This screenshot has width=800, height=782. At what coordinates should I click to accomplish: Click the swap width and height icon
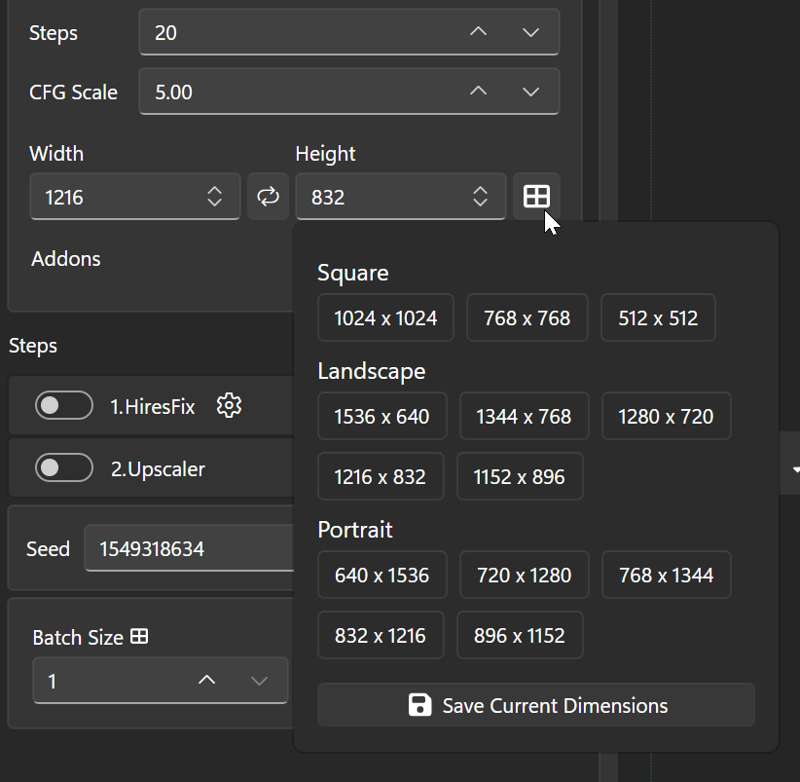coord(268,196)
